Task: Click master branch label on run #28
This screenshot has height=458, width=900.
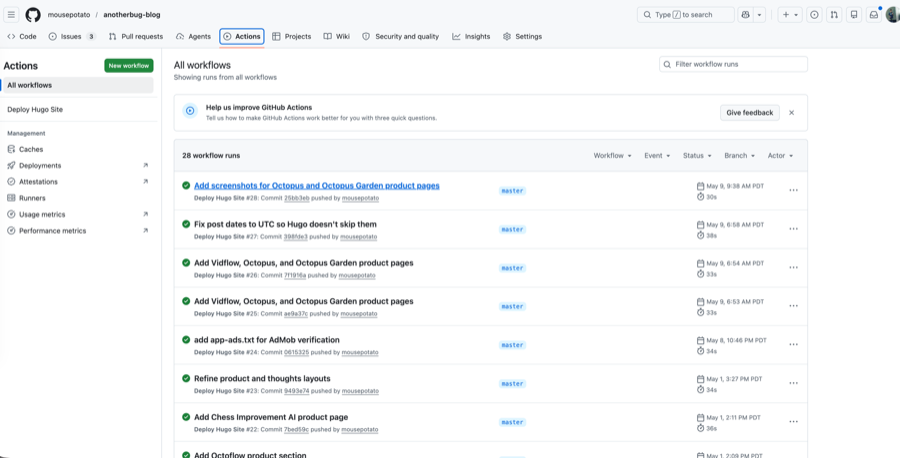Action: 512,191
